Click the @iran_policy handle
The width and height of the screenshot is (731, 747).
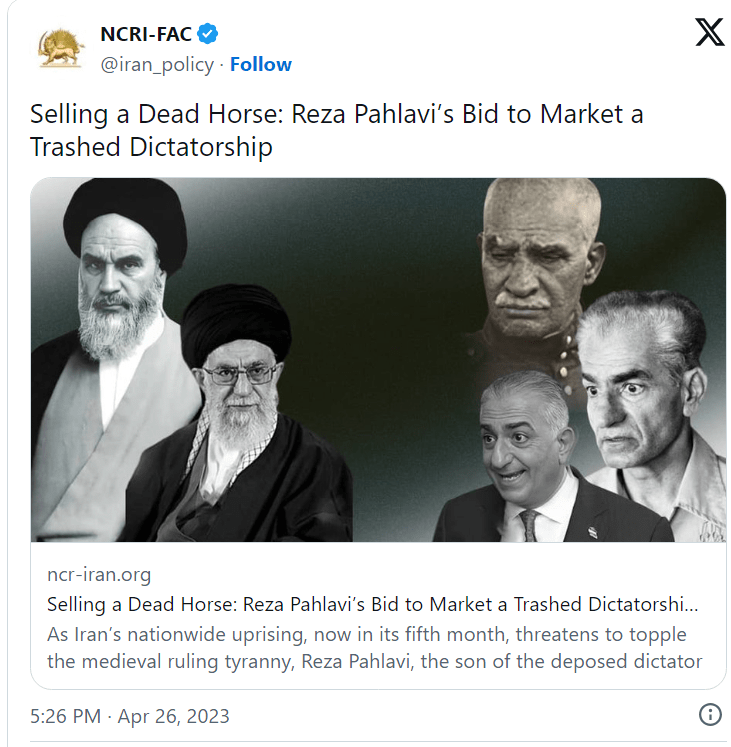[157, 65]
